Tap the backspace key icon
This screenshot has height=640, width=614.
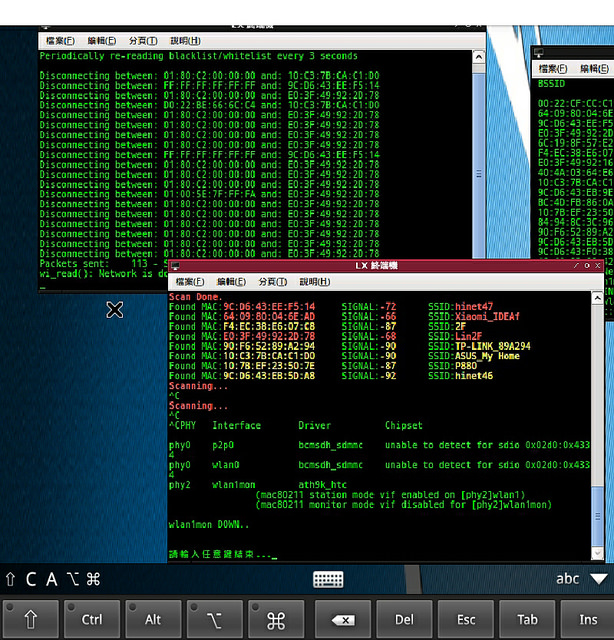[x=342, y=619]
